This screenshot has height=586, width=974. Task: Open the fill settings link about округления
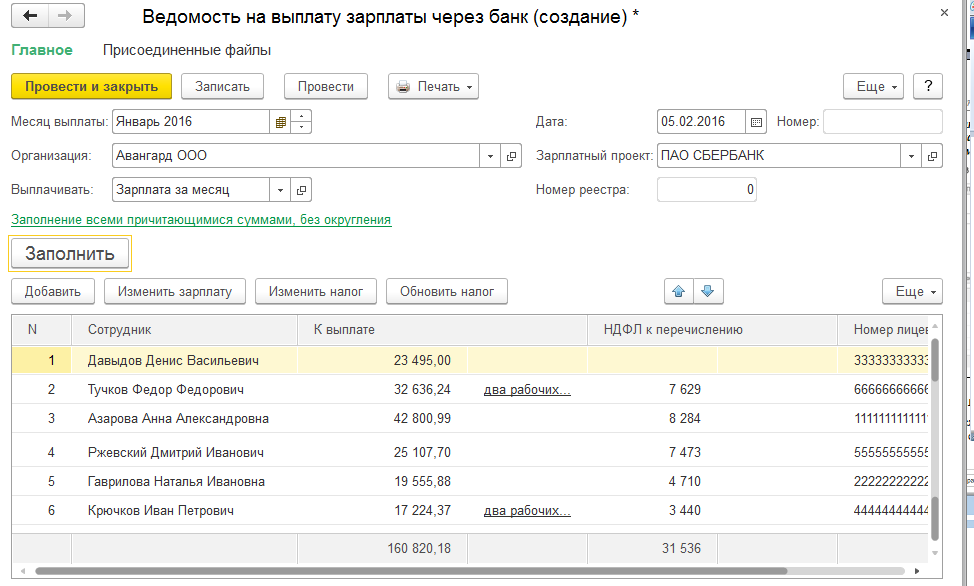tap(200, 219)
